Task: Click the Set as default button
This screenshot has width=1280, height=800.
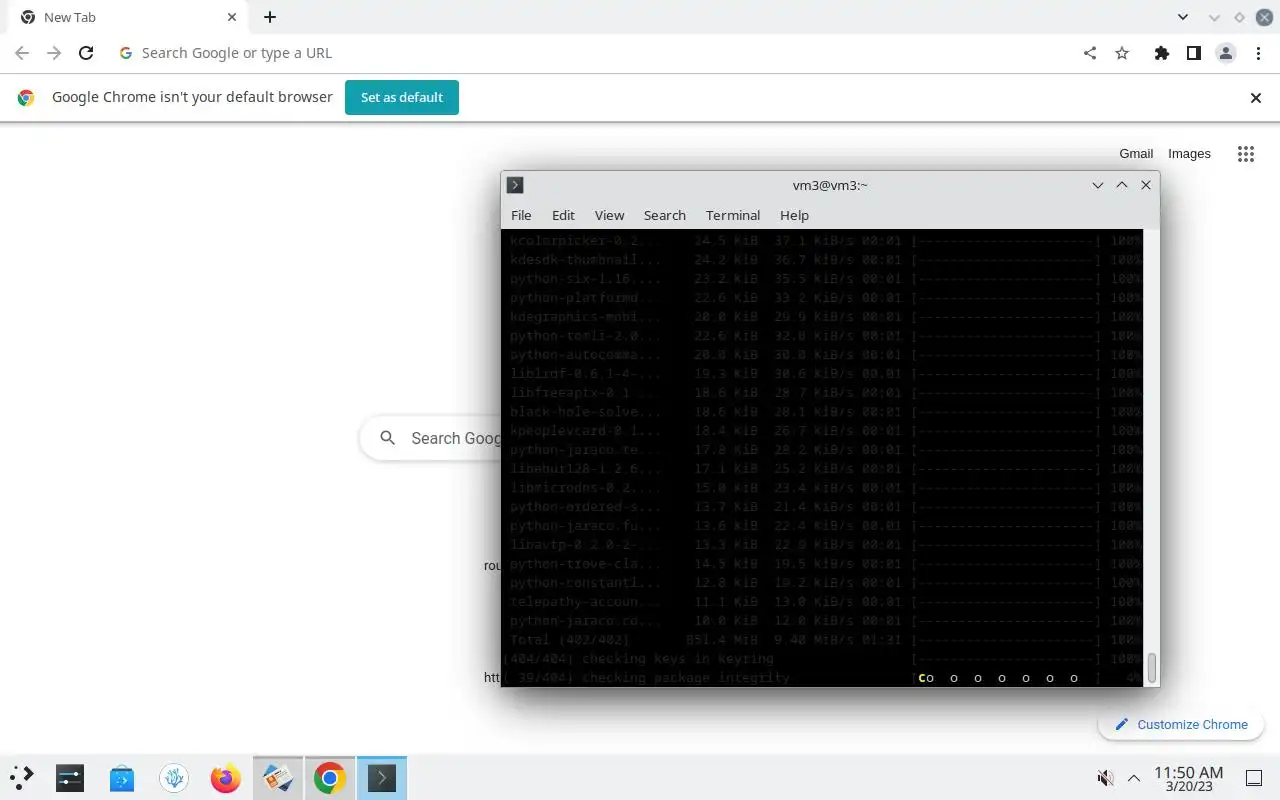Action: tap(402, 98)
